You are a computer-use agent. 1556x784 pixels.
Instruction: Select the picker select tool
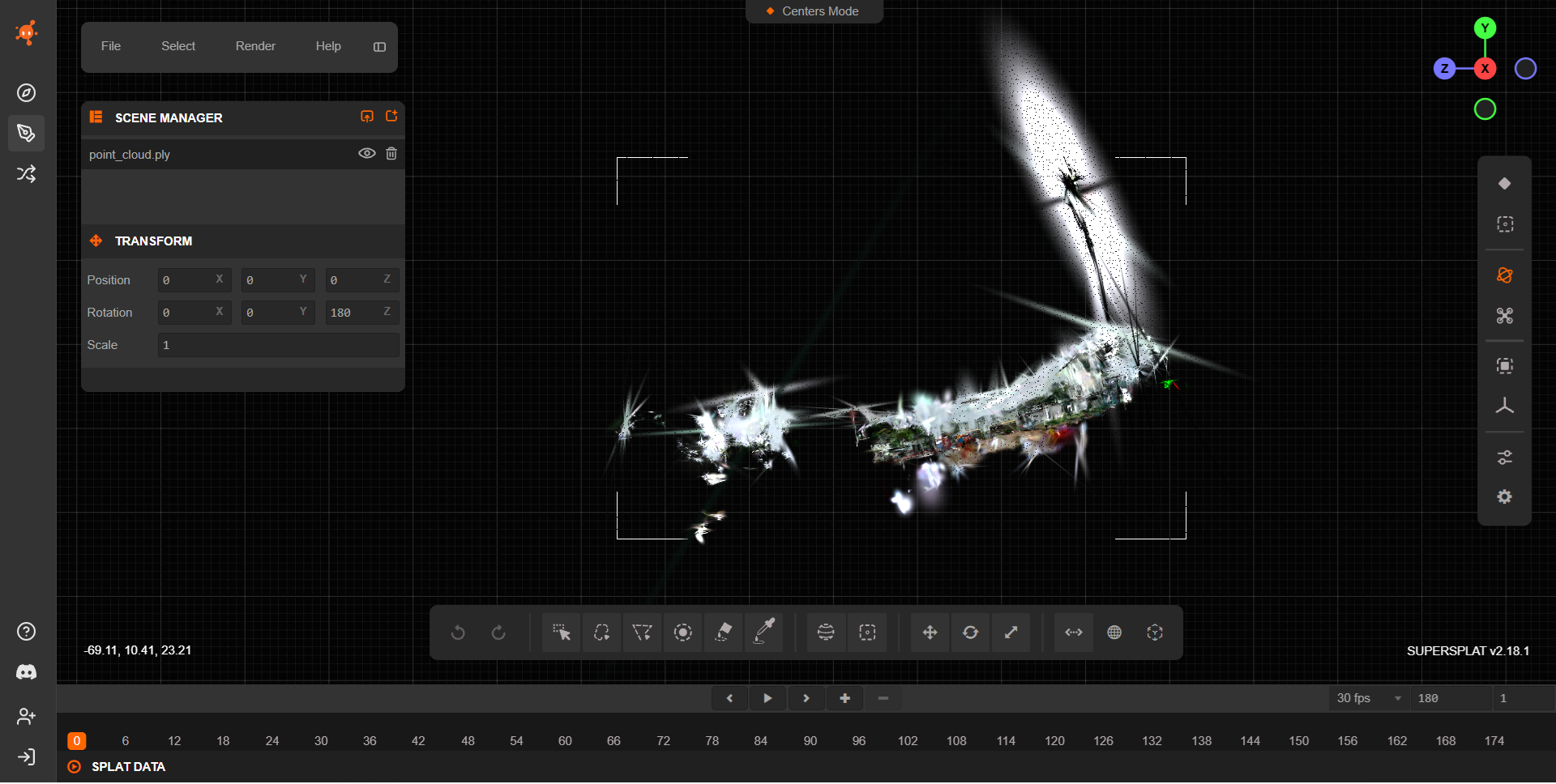[561, 633]
